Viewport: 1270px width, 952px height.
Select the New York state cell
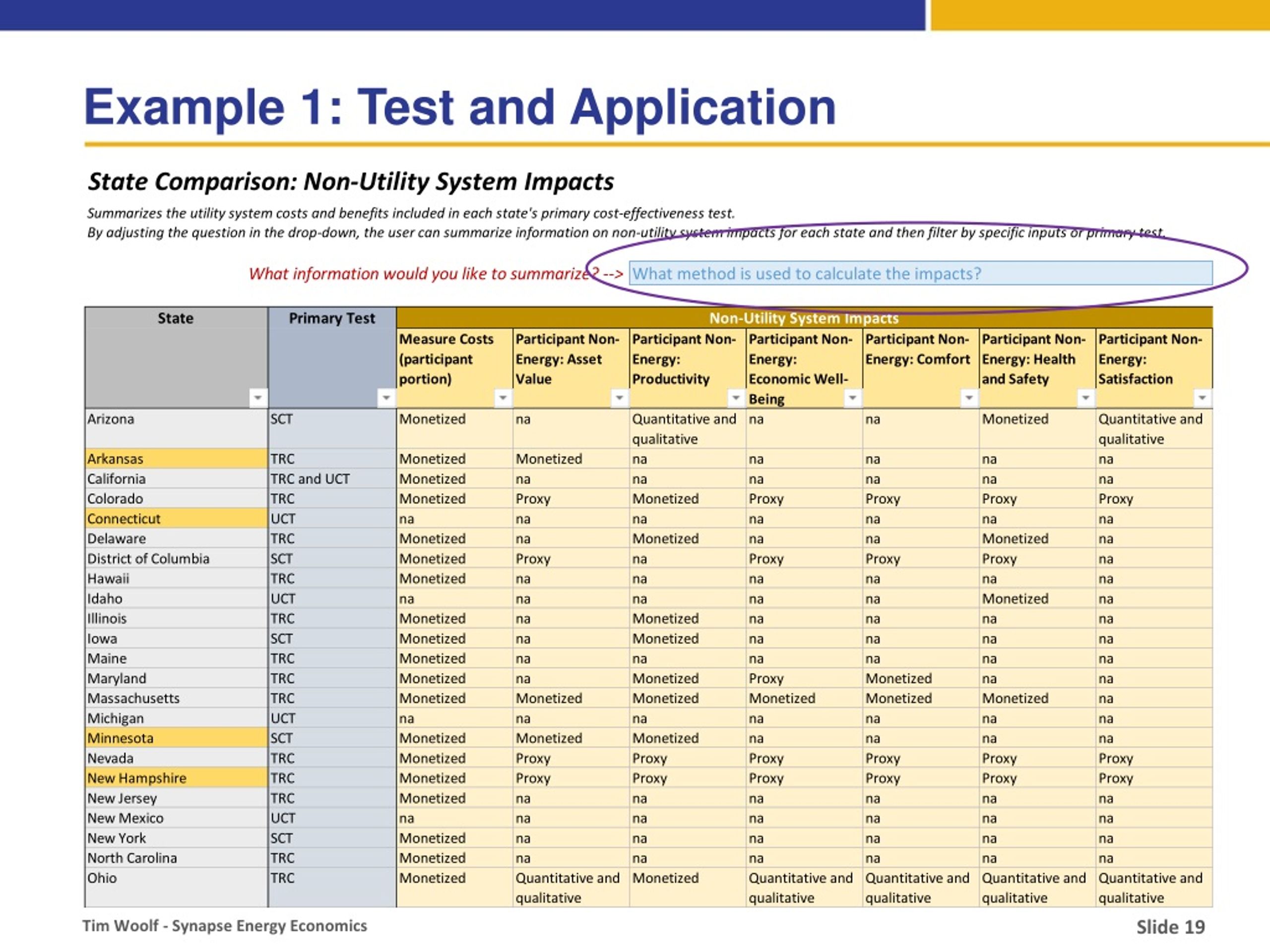[x=176, y=838]
